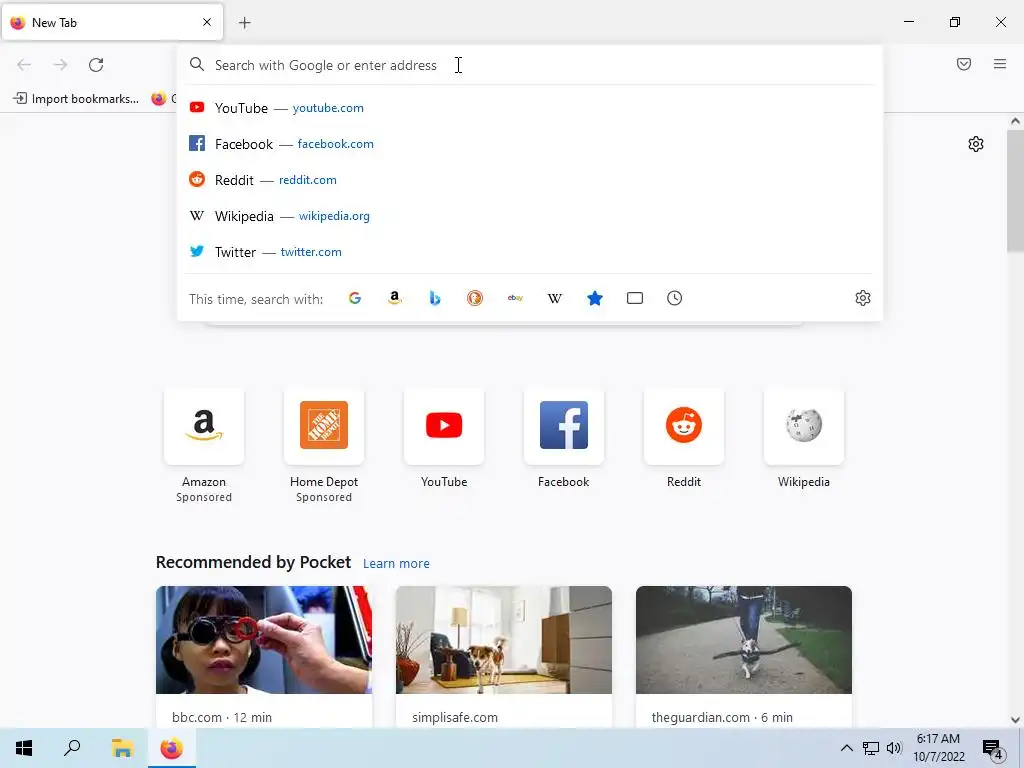Open the theguardian.com Pocket story image
The width and height of the screenshot is (1024, 768).
point(744,640)
